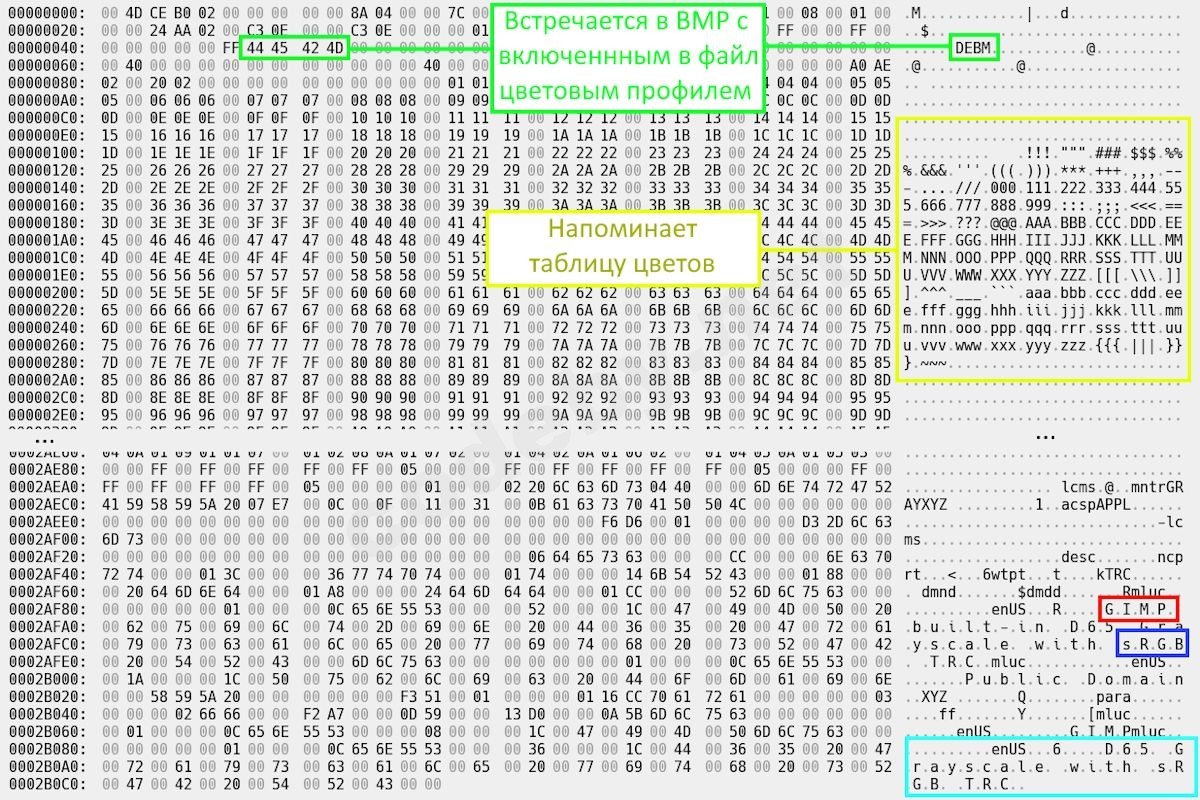
Task: Click ASCII text 'b.u.i.l.t.-.i.n'
Action: (978, 627)
